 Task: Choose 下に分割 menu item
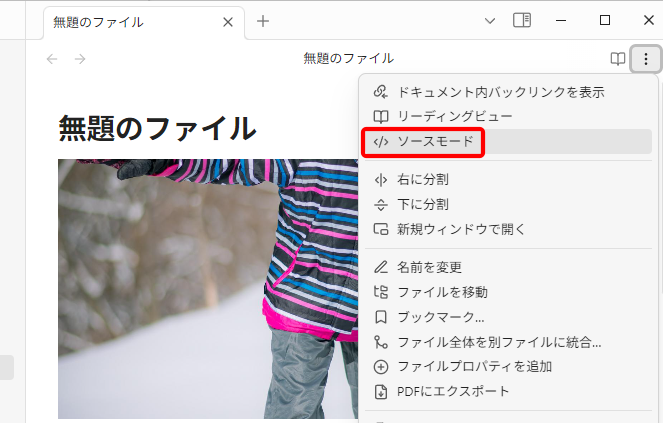[508, 205]
